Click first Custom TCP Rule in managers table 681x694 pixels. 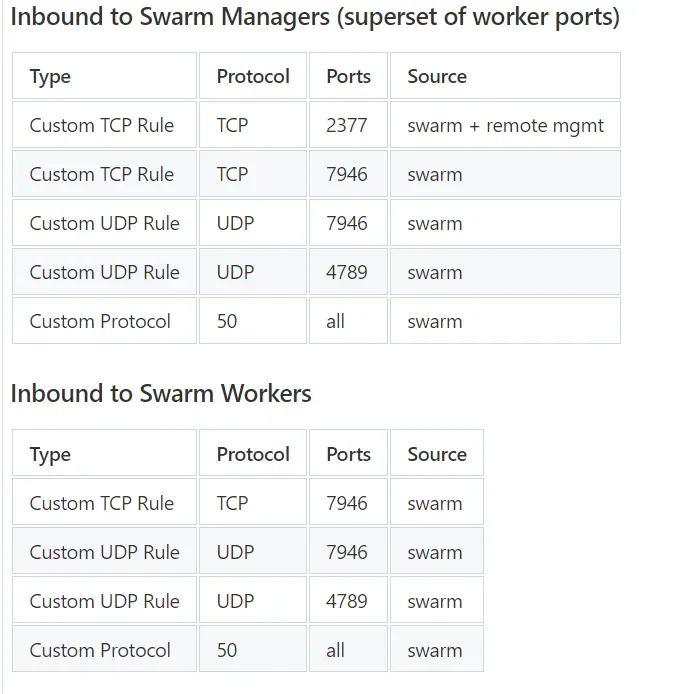click(x=104, y=125)
